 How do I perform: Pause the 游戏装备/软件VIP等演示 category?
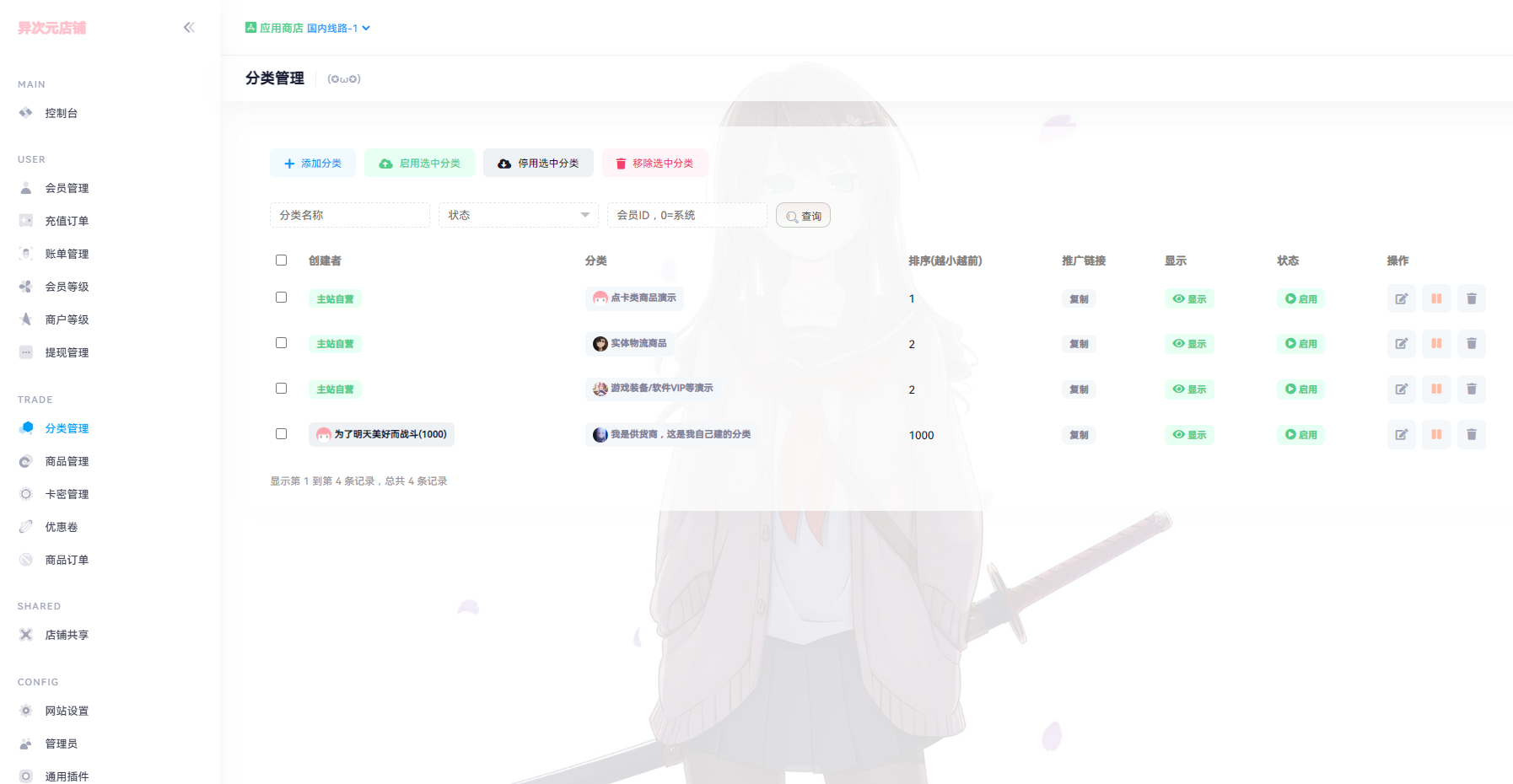(1436, 389)
